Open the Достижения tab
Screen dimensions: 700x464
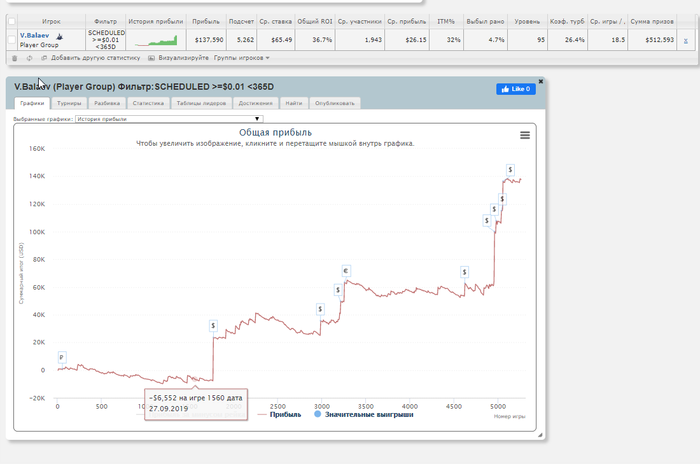pyautogui.click(x=255, y=103)
